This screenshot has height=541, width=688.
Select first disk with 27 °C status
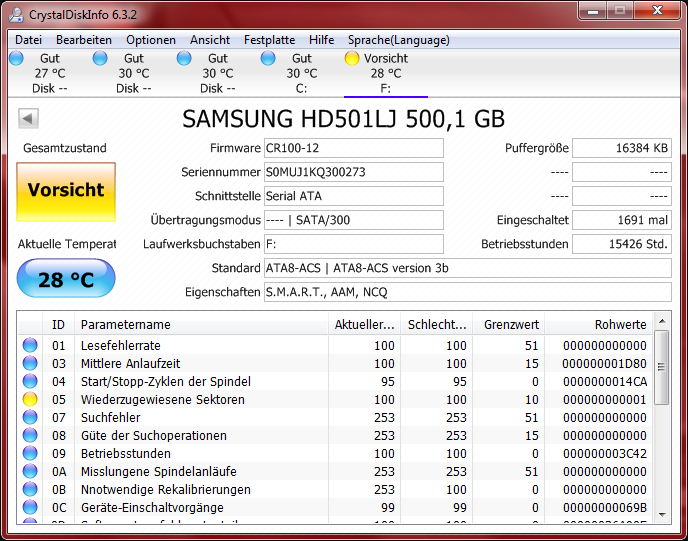(x=50, y=73)
